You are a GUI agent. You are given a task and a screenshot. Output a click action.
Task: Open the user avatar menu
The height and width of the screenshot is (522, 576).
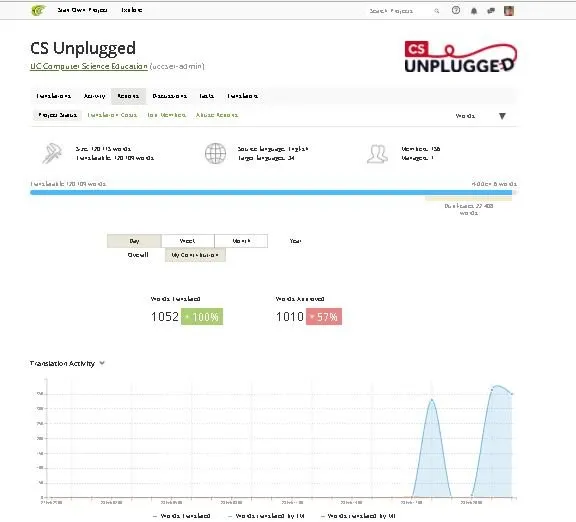click(509, 11)
